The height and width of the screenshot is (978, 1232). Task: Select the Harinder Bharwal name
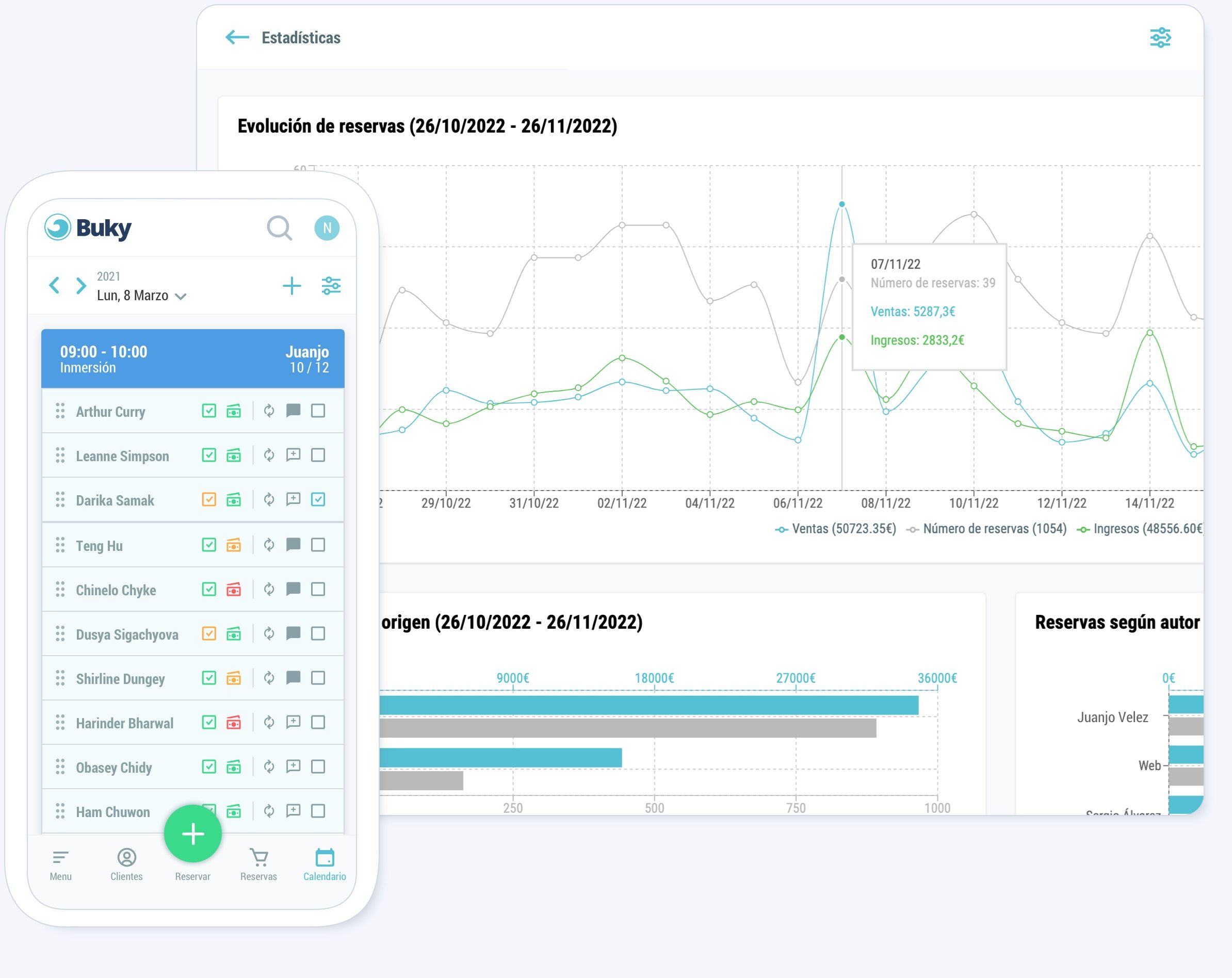124,723
